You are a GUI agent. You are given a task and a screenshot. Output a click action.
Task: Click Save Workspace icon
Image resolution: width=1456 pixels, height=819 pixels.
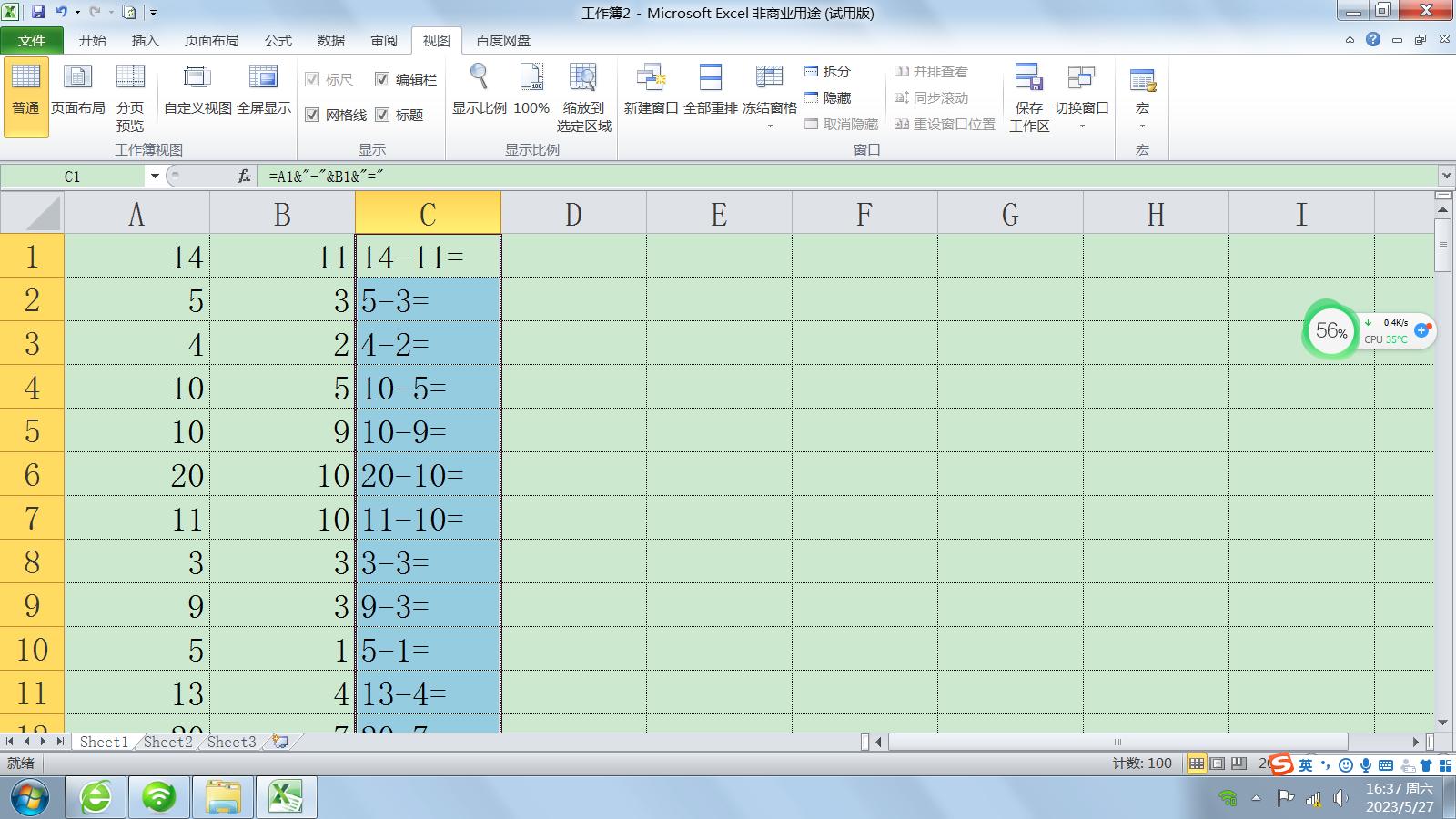point(1028,80)
